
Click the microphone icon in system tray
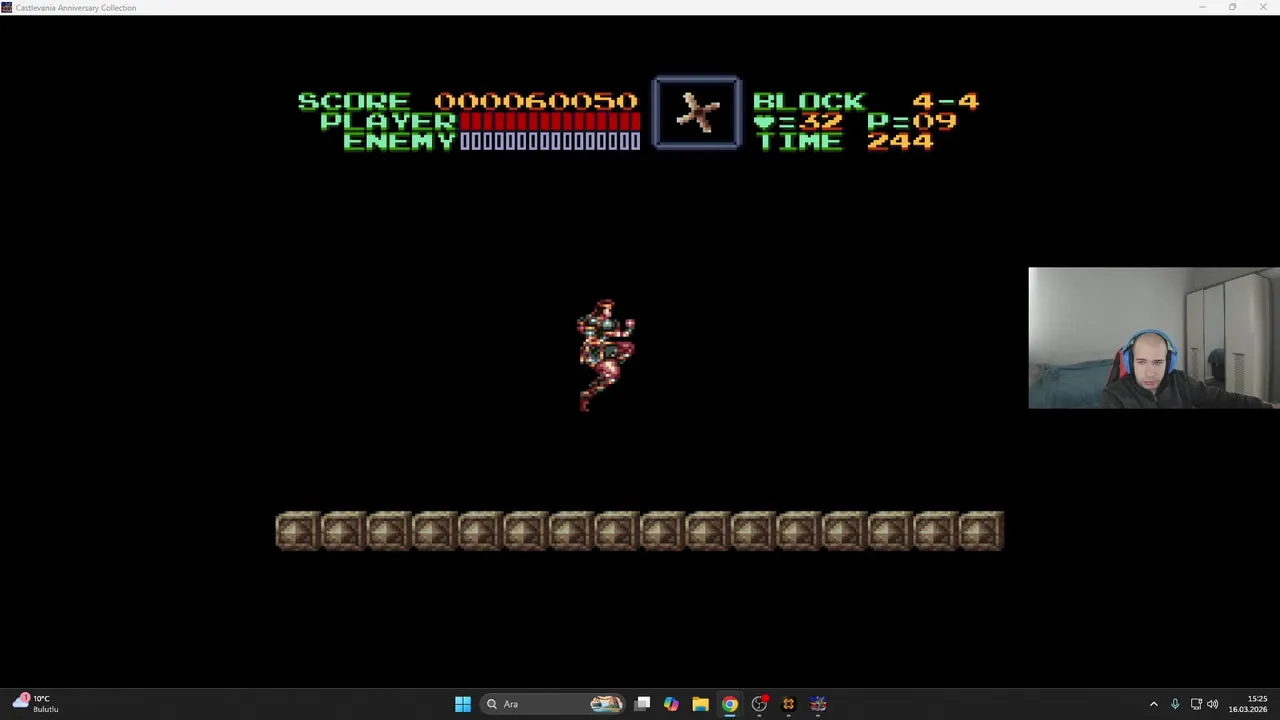coord(1175,704)
